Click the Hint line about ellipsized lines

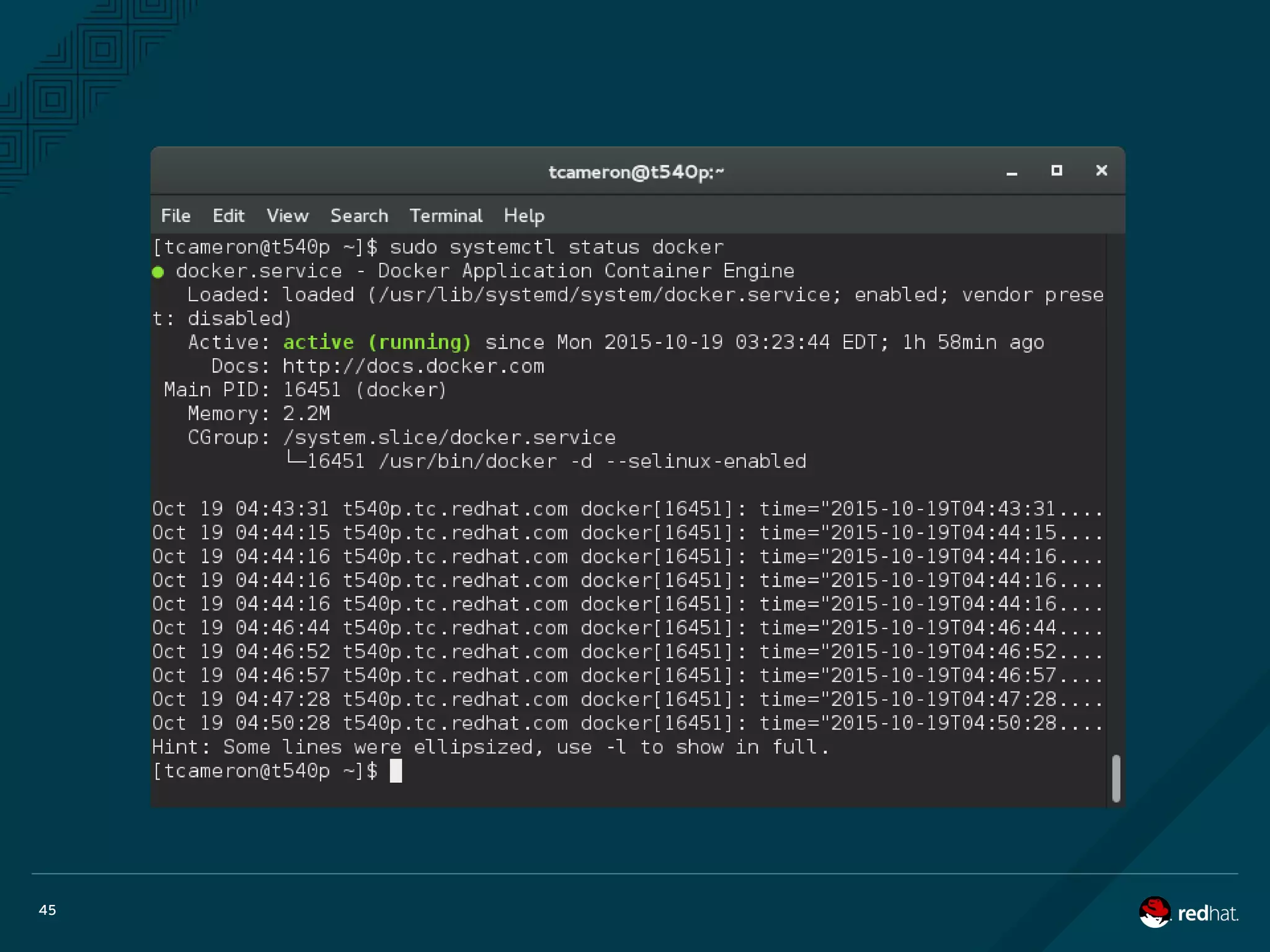click(x=490, y=747)
